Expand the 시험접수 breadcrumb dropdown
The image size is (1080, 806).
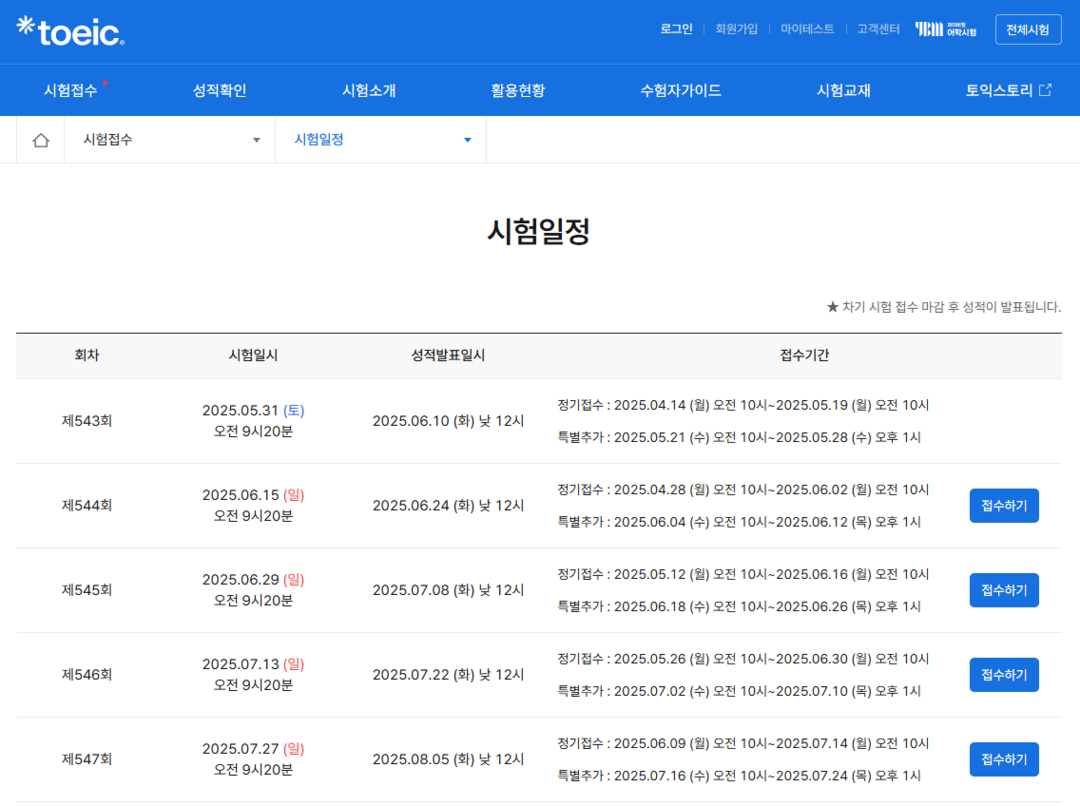170,140
